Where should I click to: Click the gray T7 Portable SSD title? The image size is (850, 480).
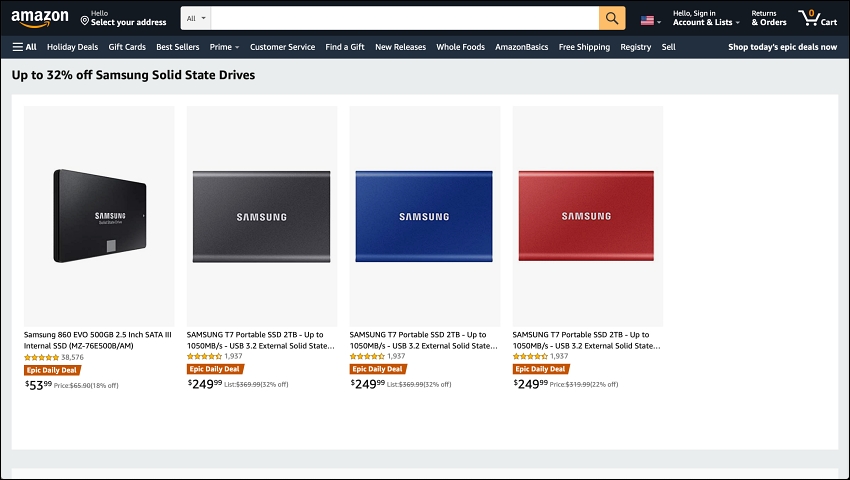click(x=261, y=340)
